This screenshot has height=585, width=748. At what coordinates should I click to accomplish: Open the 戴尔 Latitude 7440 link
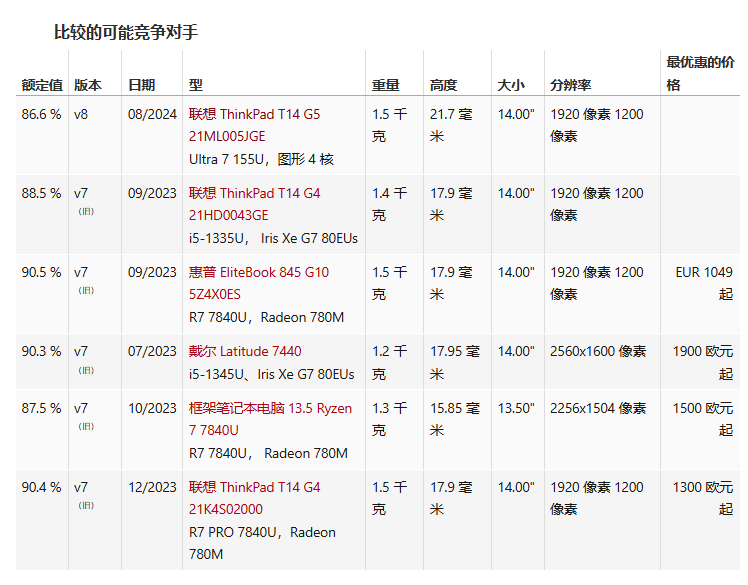coord(245,351)
